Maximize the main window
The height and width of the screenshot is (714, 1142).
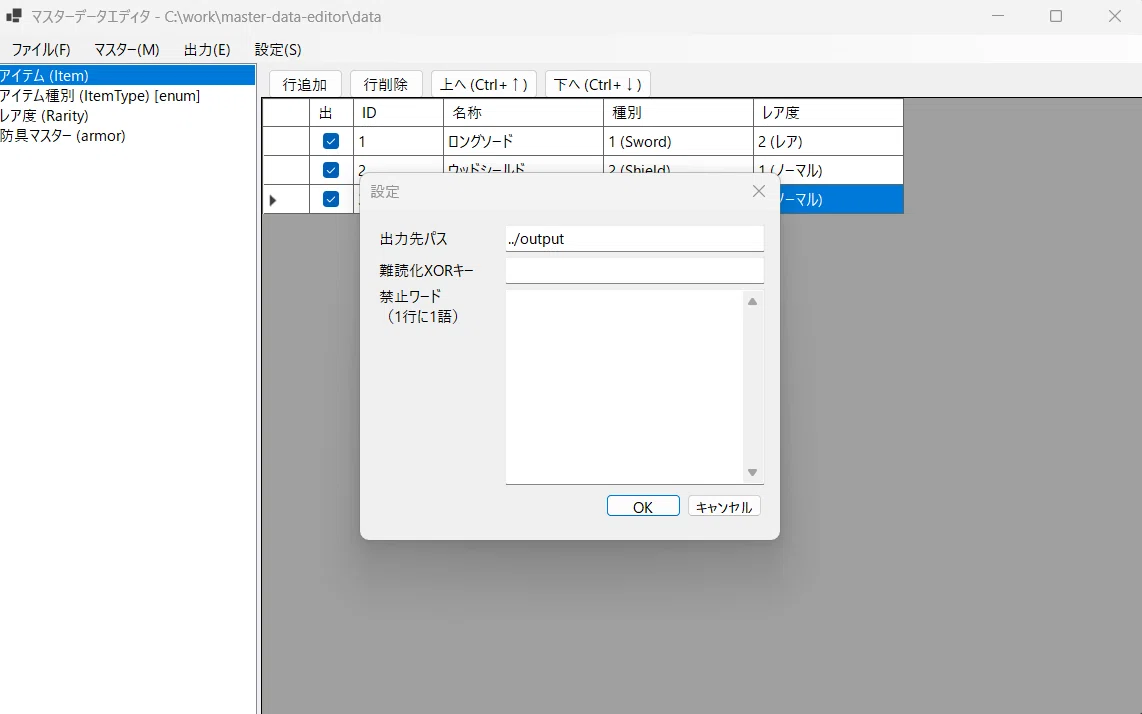point(1056,16)
